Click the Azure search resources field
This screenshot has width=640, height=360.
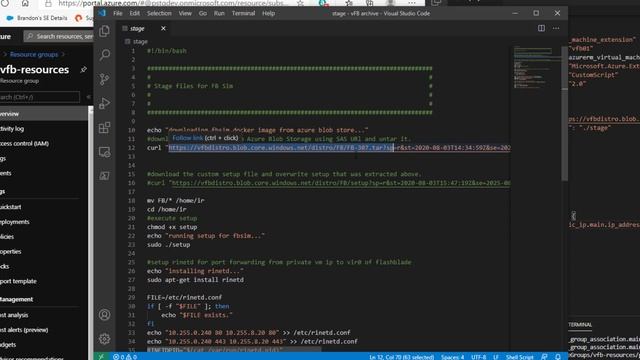point(58,36)
